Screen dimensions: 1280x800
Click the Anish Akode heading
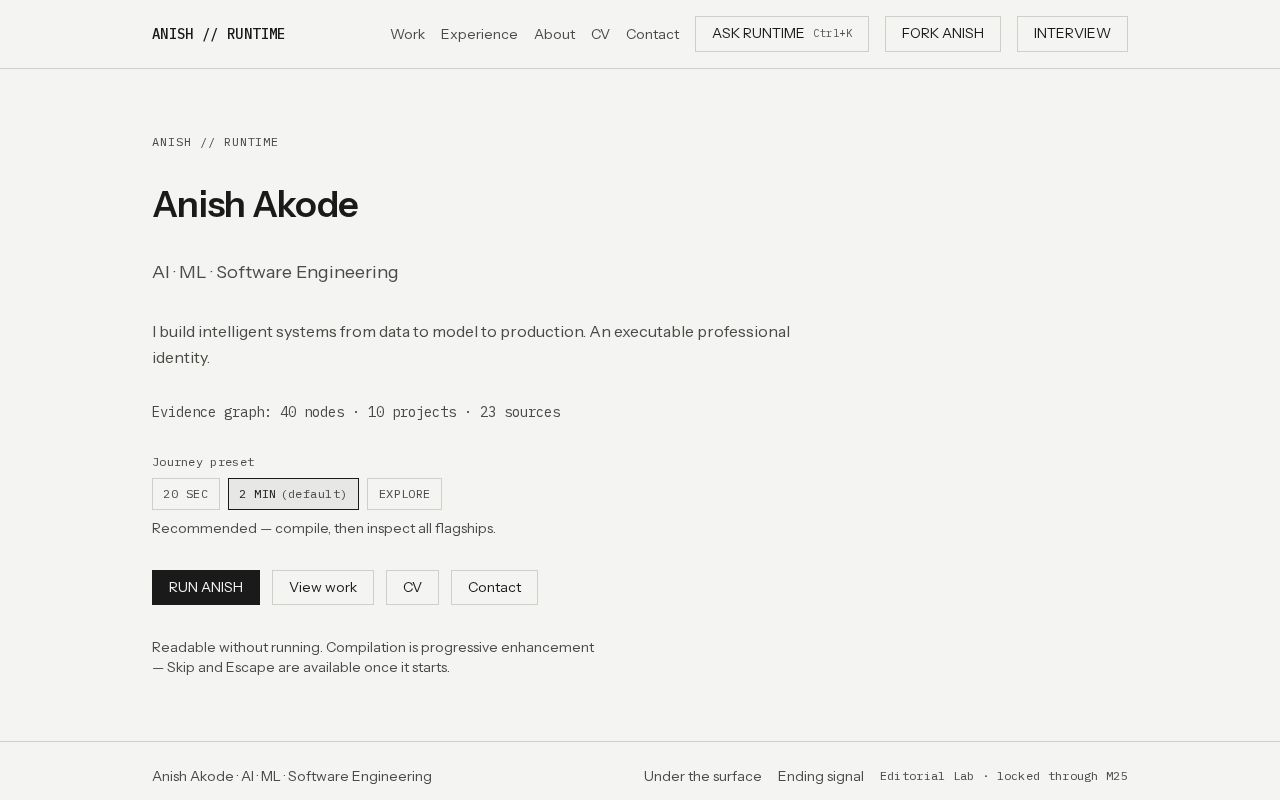coord(255,204)
